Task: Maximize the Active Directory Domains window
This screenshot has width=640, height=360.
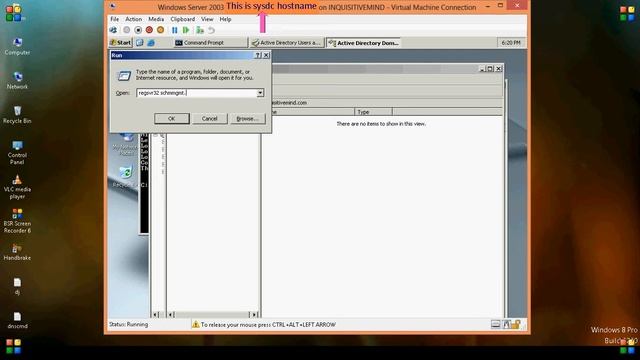Action: coord(490,69)
